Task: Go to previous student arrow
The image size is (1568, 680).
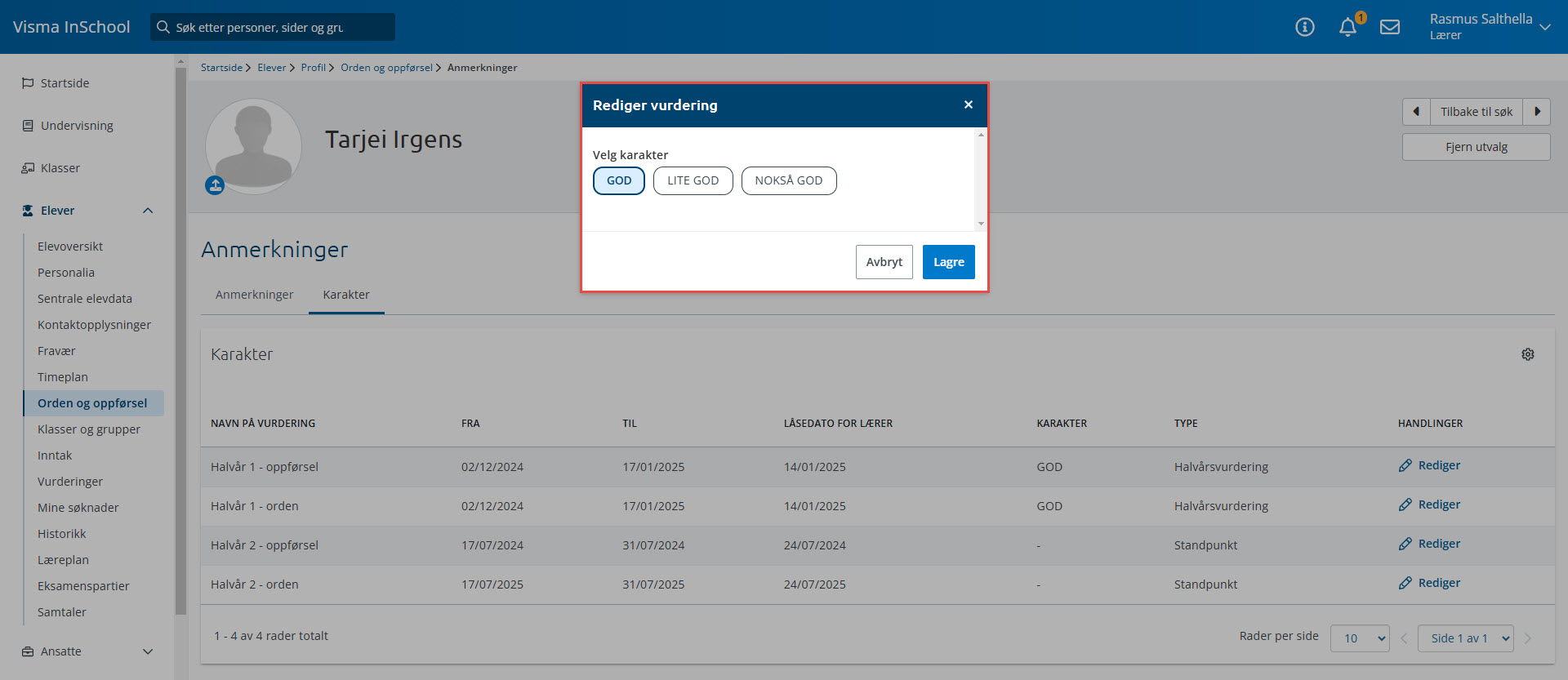Action: pyautogui.click(x=1416, y=112)
